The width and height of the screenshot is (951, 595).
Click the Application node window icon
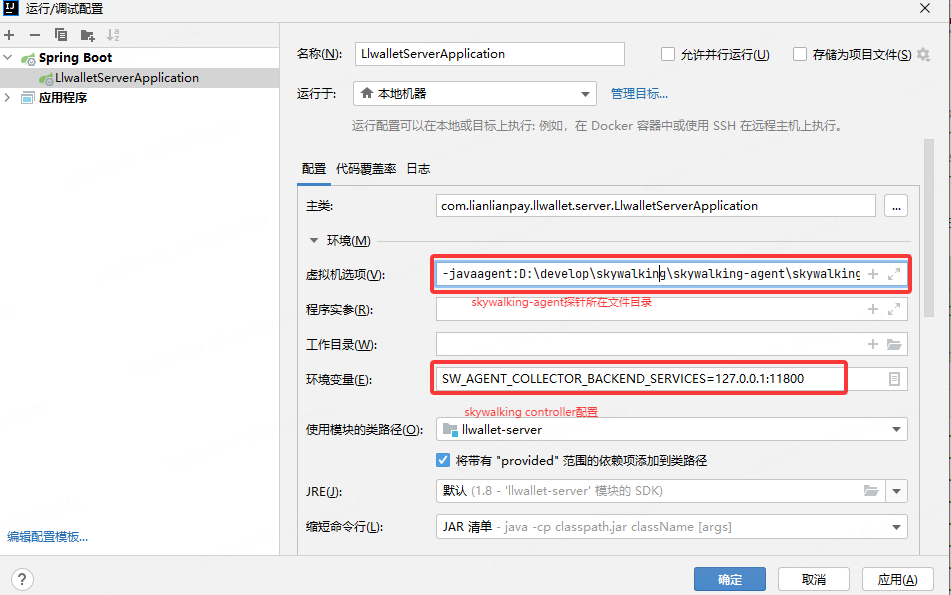[x=27, y=98]
